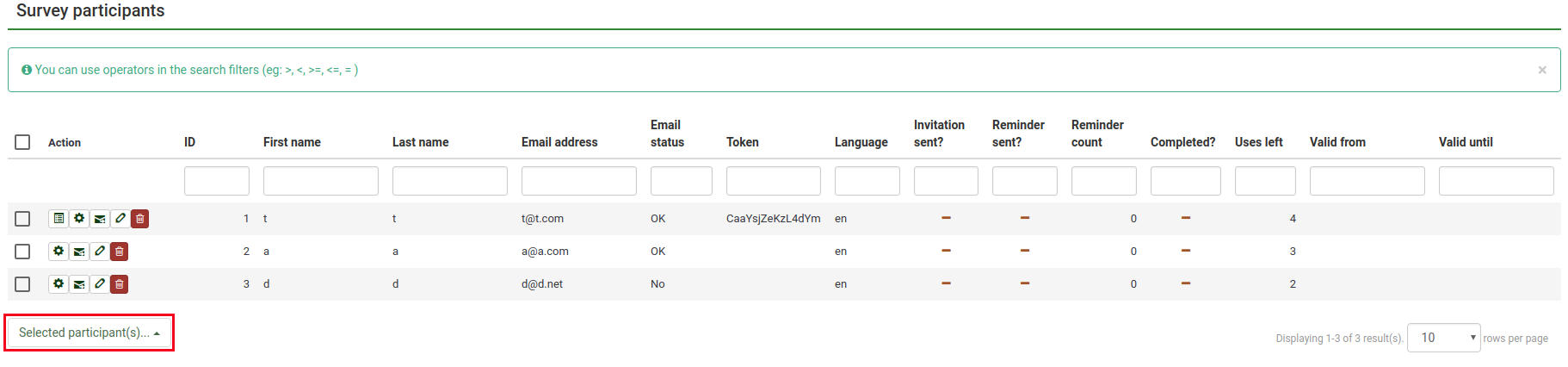This screenshot has height=367, width=1568.
Task: Sort by Email address column header
Action: pyautogui.click(x=559, y=142)
